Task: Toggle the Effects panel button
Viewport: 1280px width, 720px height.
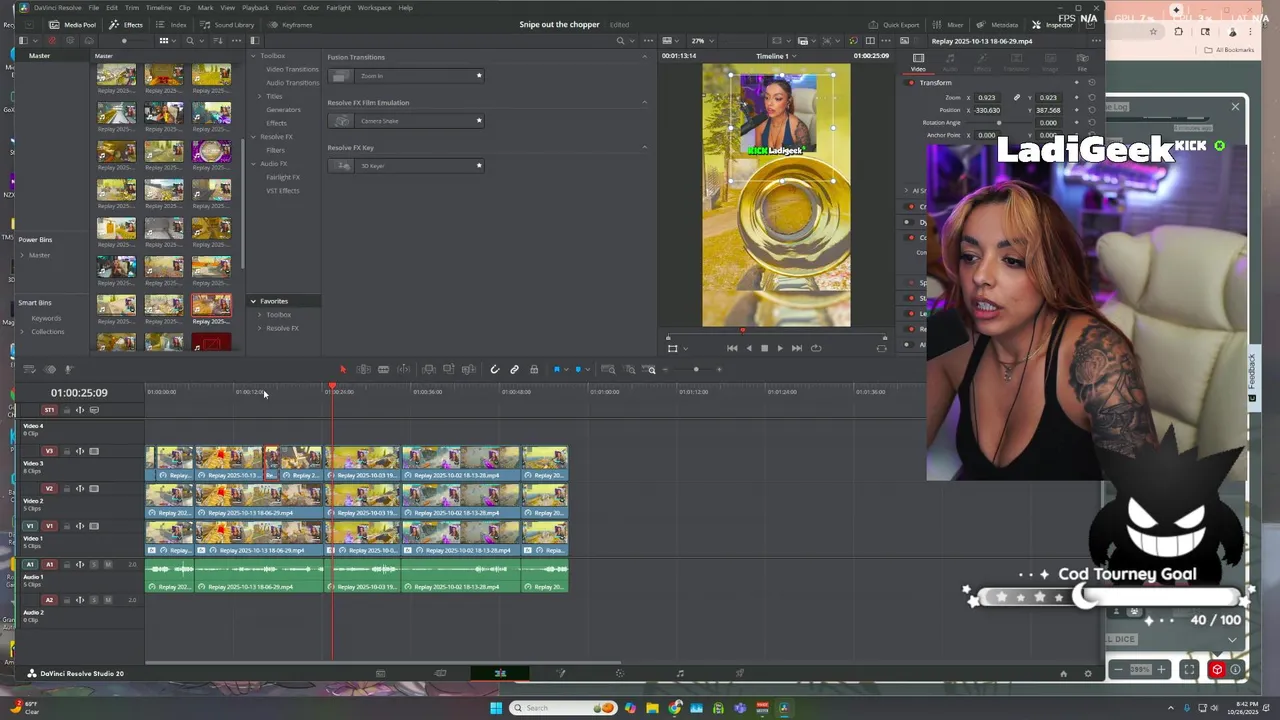Action: (126, 24)
